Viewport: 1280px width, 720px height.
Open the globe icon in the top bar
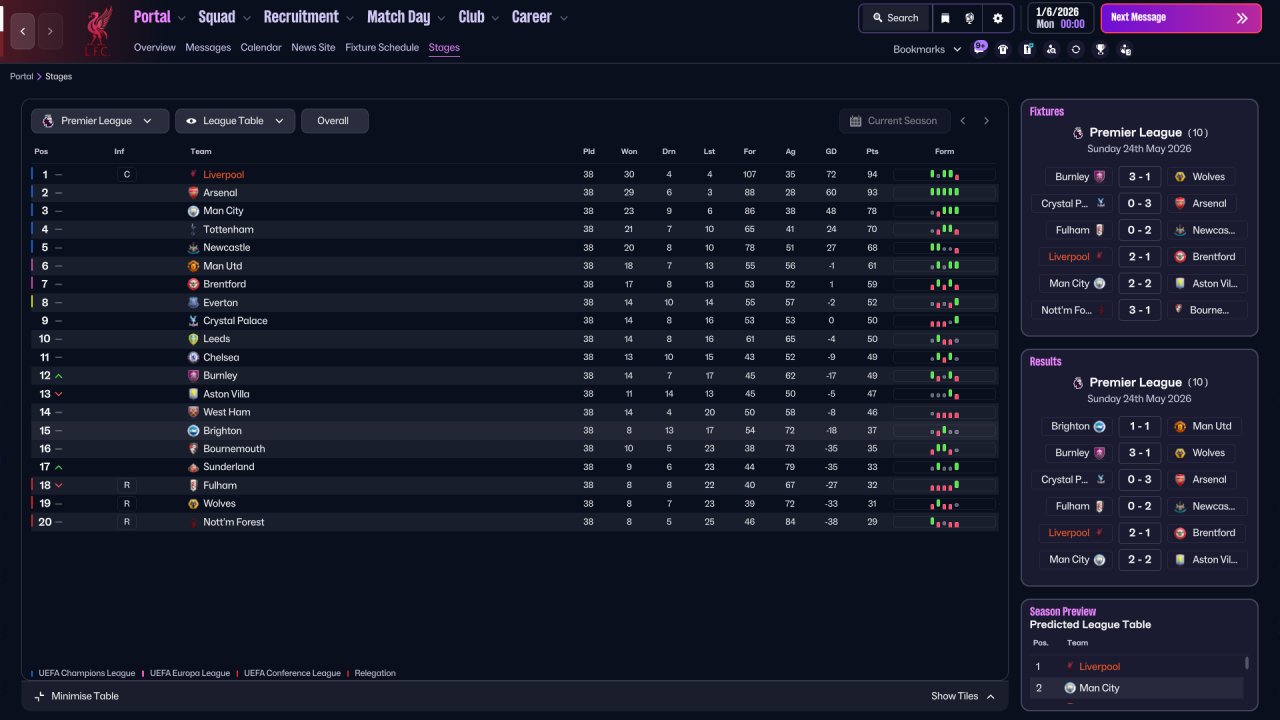click(970, 18)
